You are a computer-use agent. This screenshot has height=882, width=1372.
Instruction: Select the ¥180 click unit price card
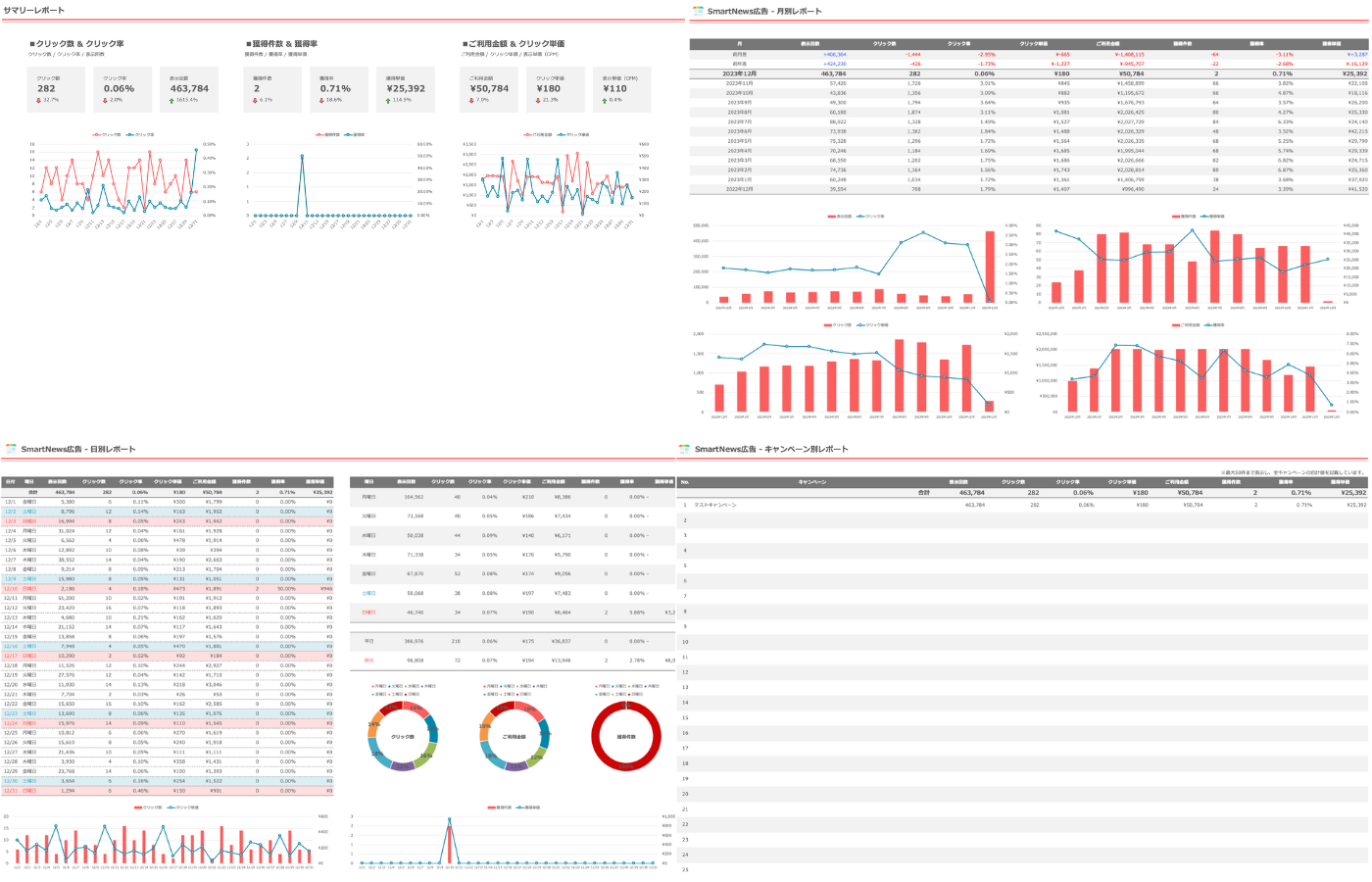pyautogui.click(x=549, y=89)
